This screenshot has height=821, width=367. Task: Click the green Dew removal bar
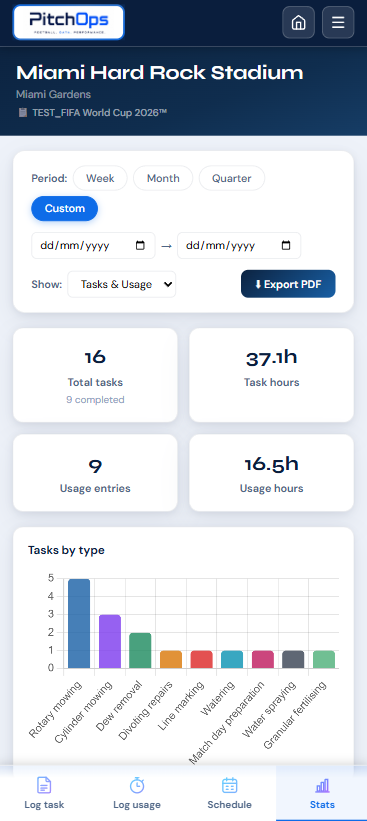tap(140, 650)
